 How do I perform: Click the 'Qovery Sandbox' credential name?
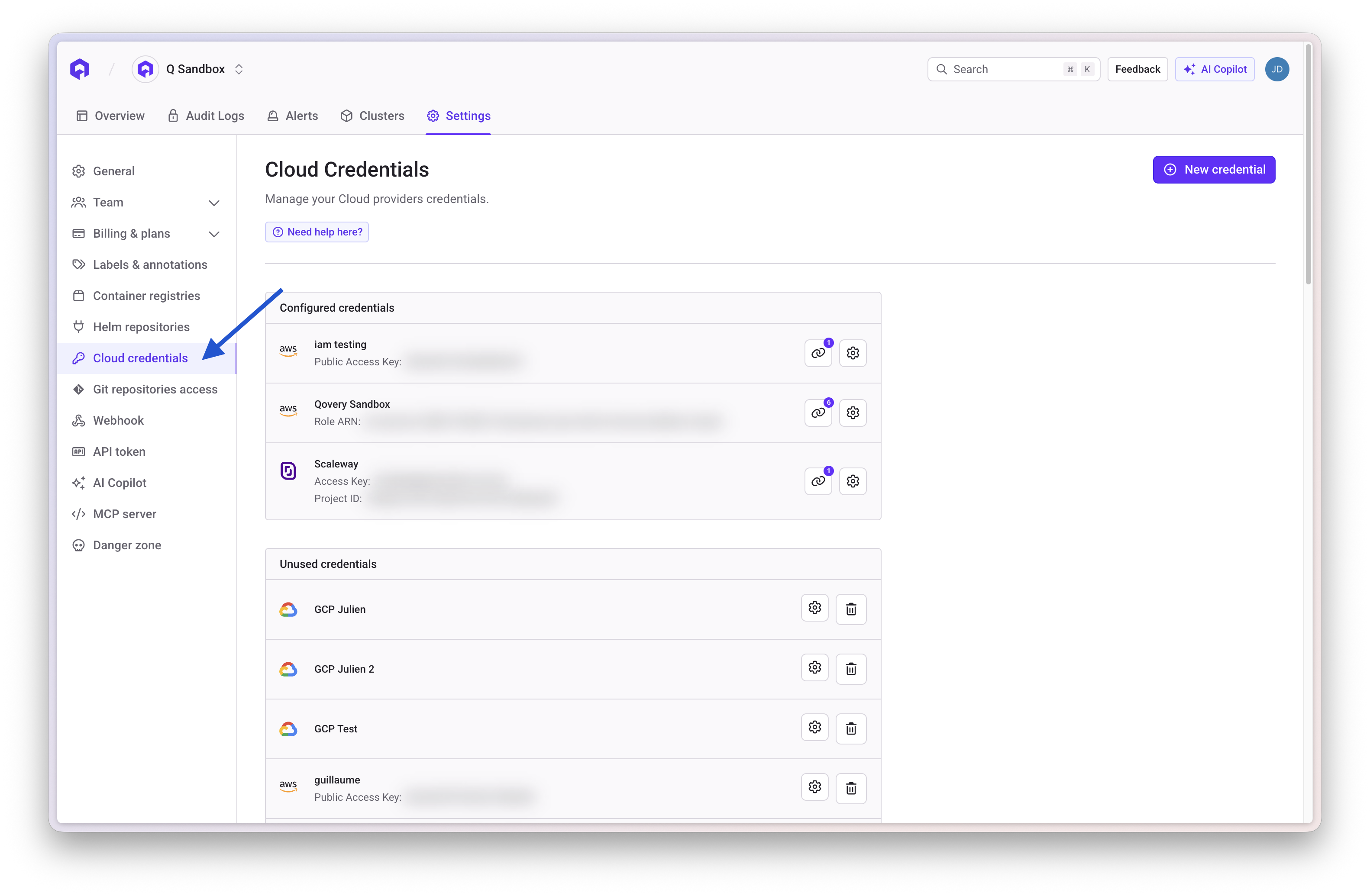pos(352,404)
